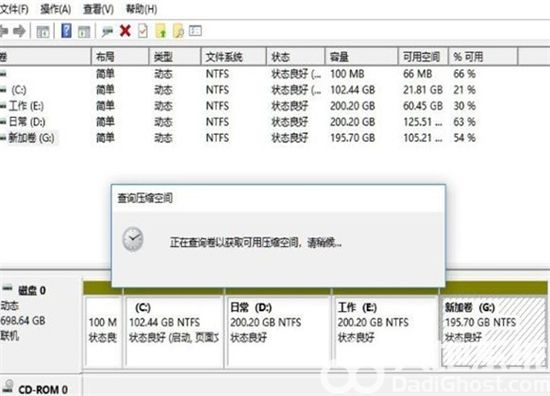Click the red X delete icon
This screenshot has width=550, height=396.
[125, 31]
